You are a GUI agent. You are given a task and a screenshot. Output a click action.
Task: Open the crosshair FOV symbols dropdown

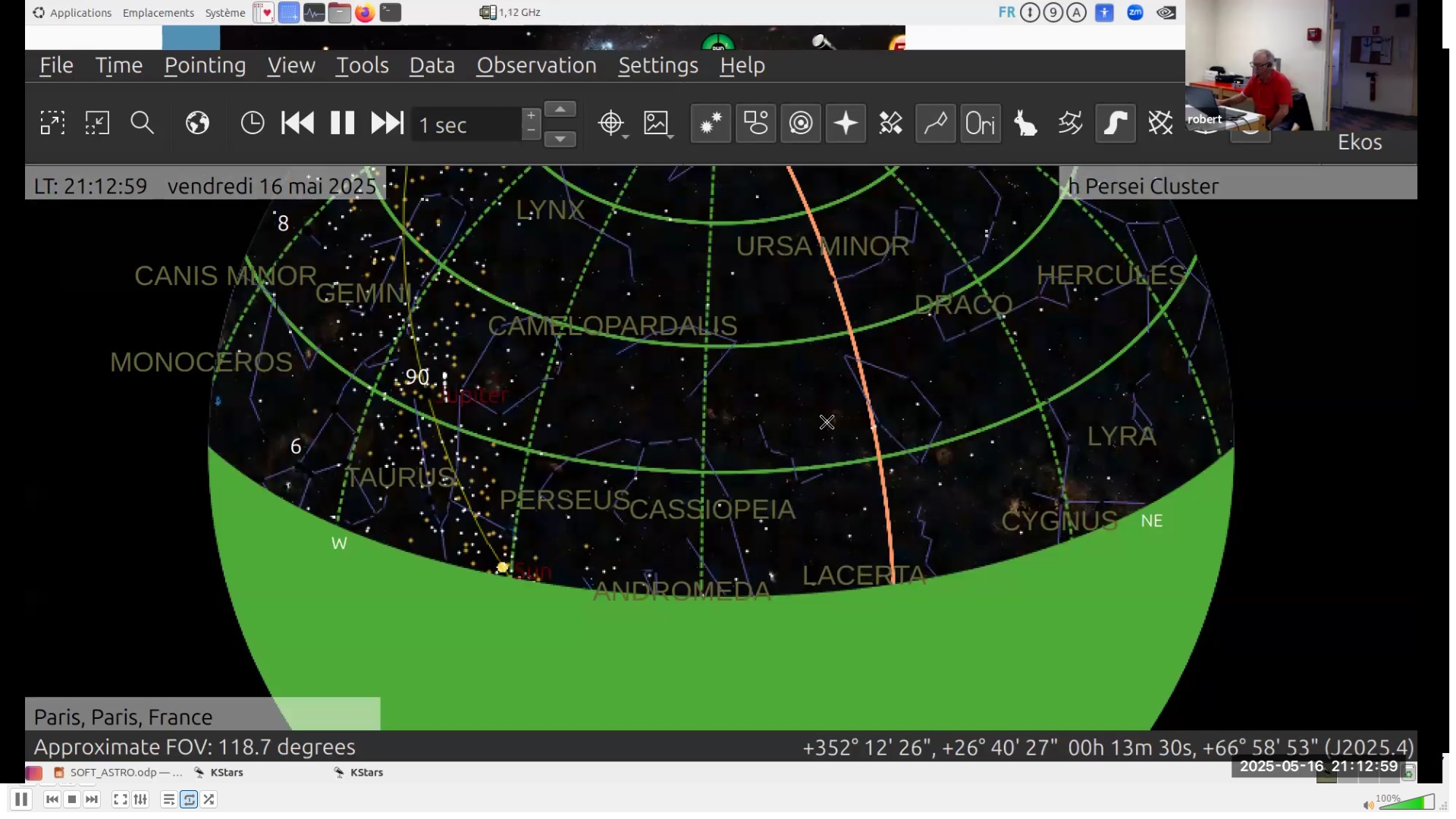point(613,123)
